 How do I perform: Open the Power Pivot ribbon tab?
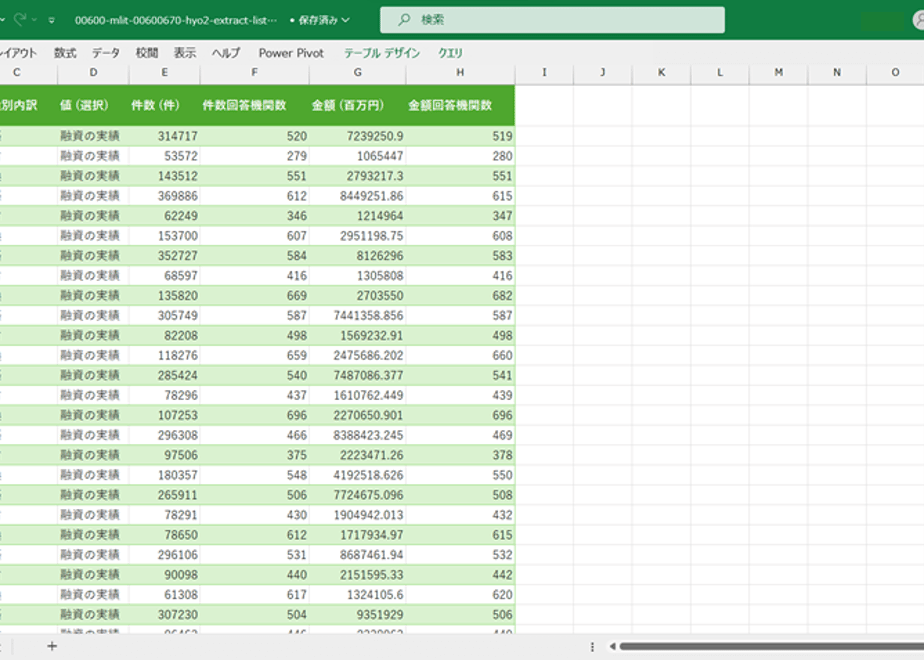(x=291, y=53)
